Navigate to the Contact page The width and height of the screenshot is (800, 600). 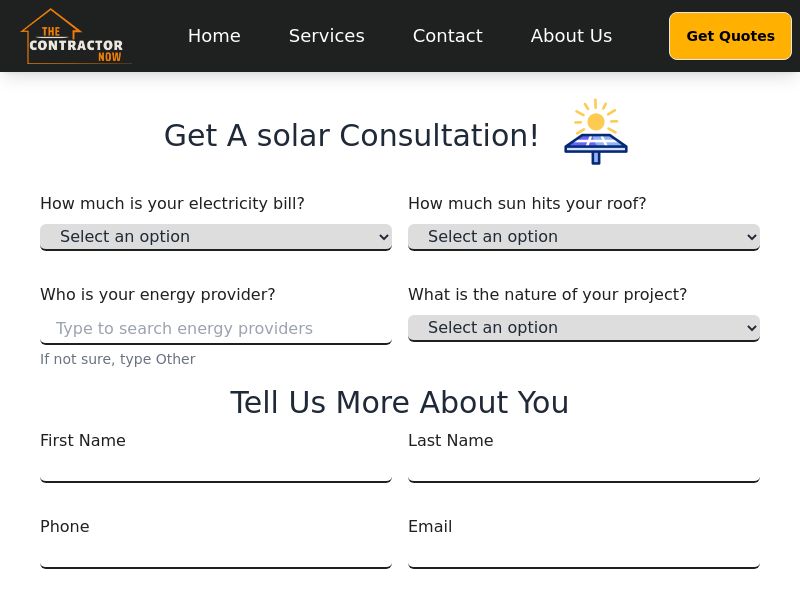(447, 35)
